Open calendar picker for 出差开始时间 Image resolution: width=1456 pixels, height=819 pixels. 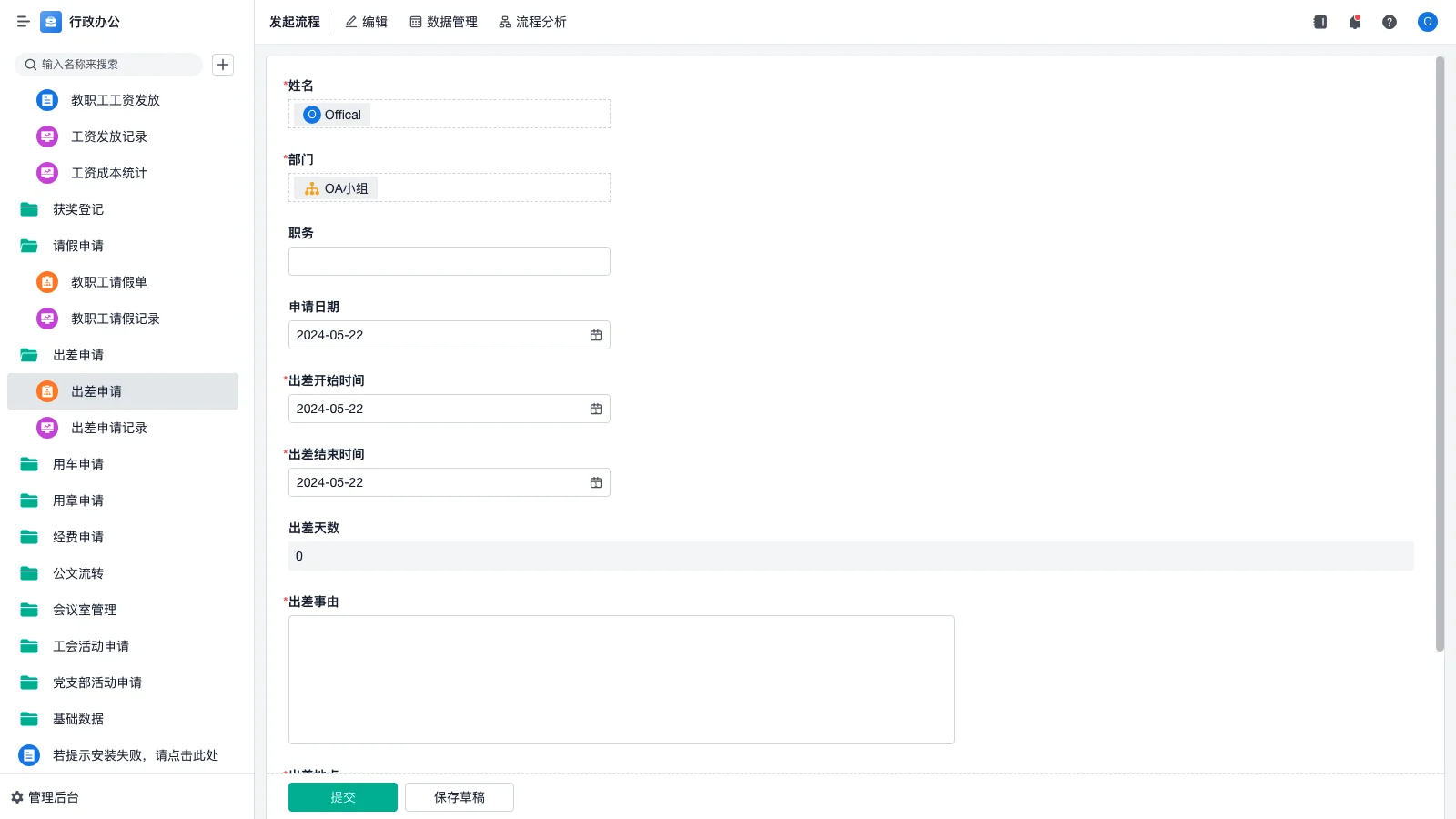[x=596, y=409]
